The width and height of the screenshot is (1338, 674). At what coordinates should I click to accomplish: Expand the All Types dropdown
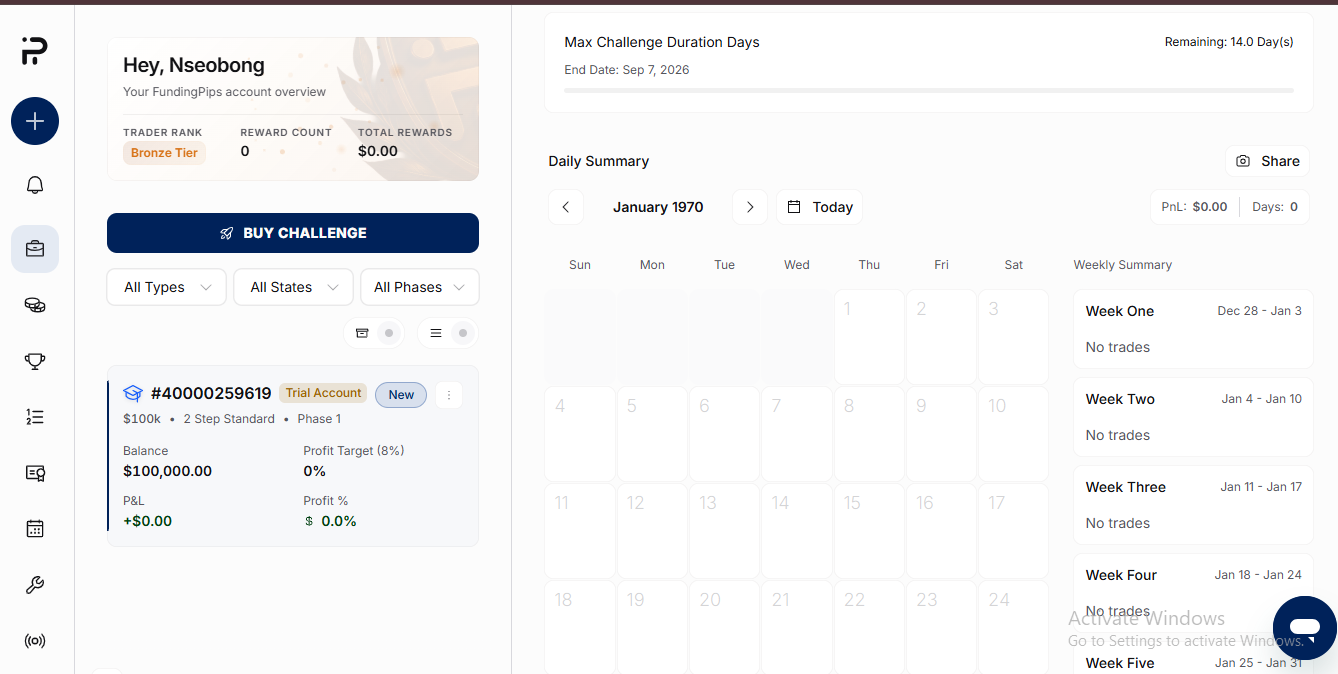coord(167,287)
